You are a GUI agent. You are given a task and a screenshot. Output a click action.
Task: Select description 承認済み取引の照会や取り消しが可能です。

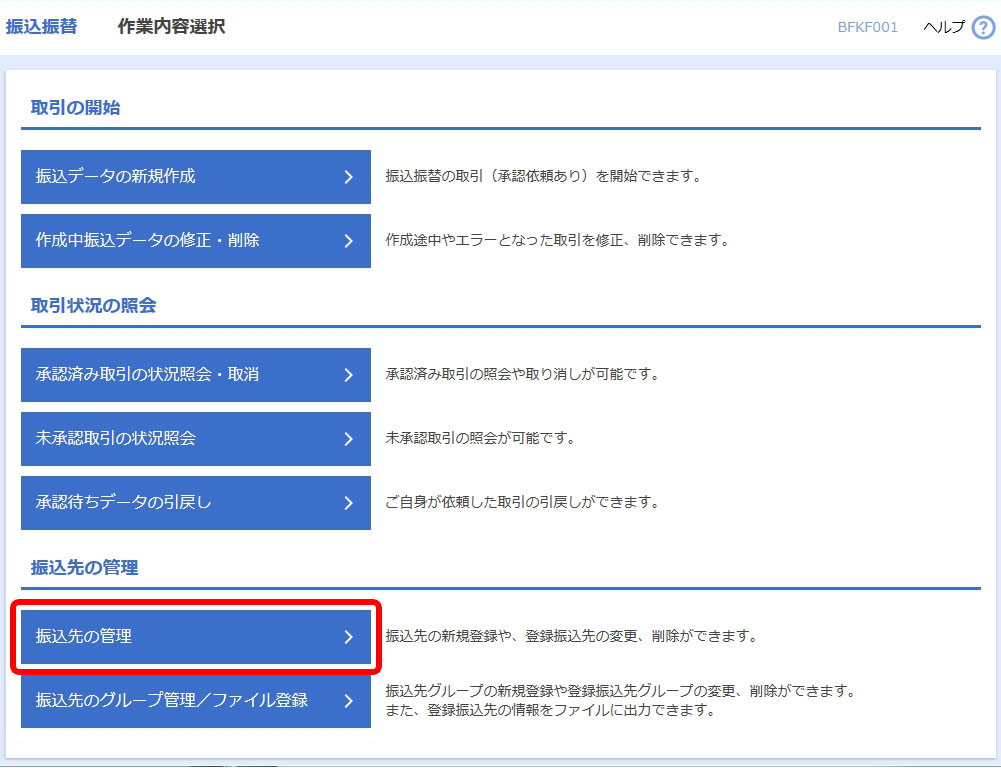(x=522, y=374)
